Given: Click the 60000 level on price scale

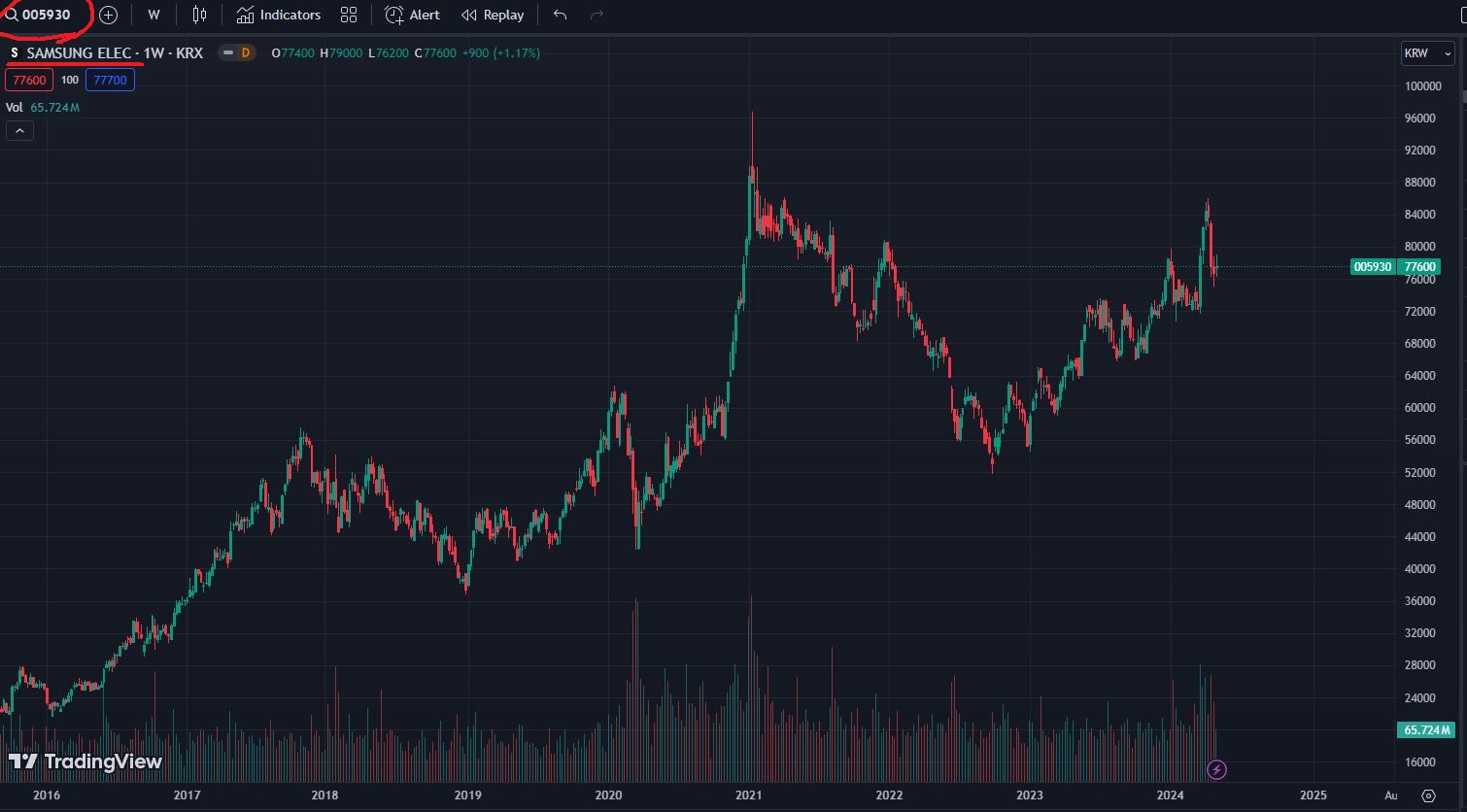Looking at the screenshot, I should tap(1421, 407).
